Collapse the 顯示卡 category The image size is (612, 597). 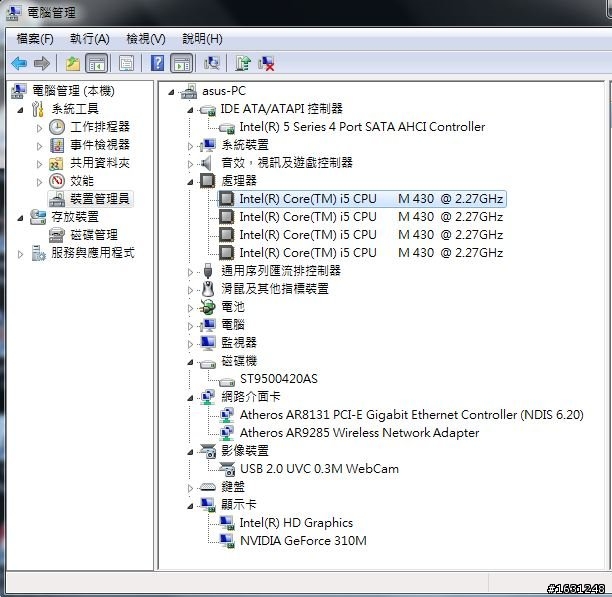click(190, 506)
